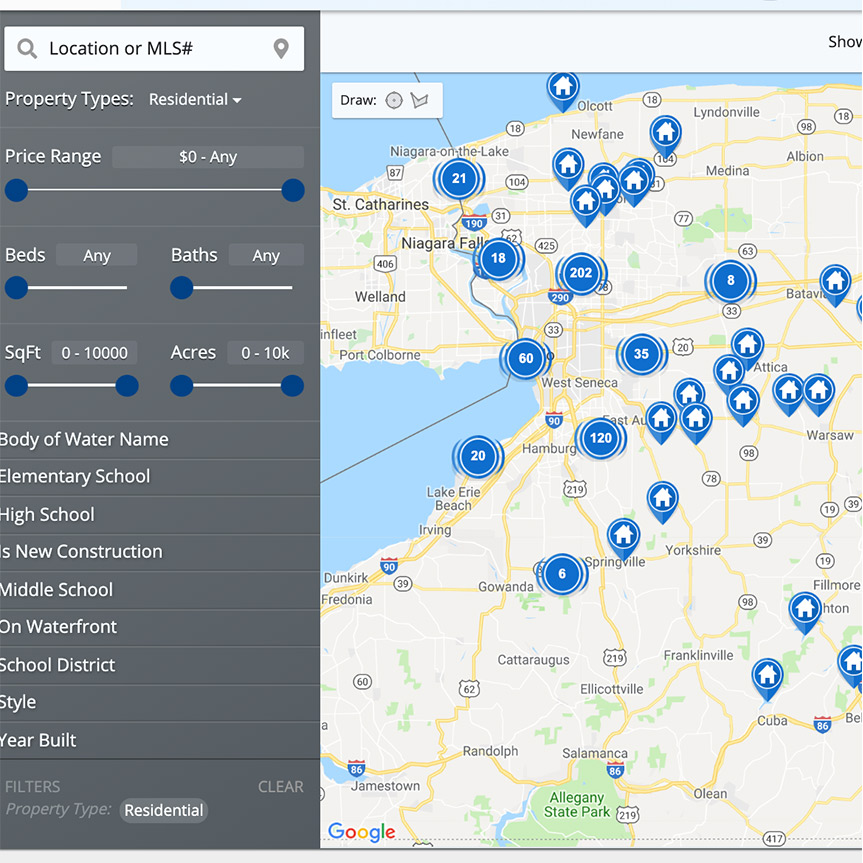Remove the Residential filter tag
863x863 pixels.
163,811
